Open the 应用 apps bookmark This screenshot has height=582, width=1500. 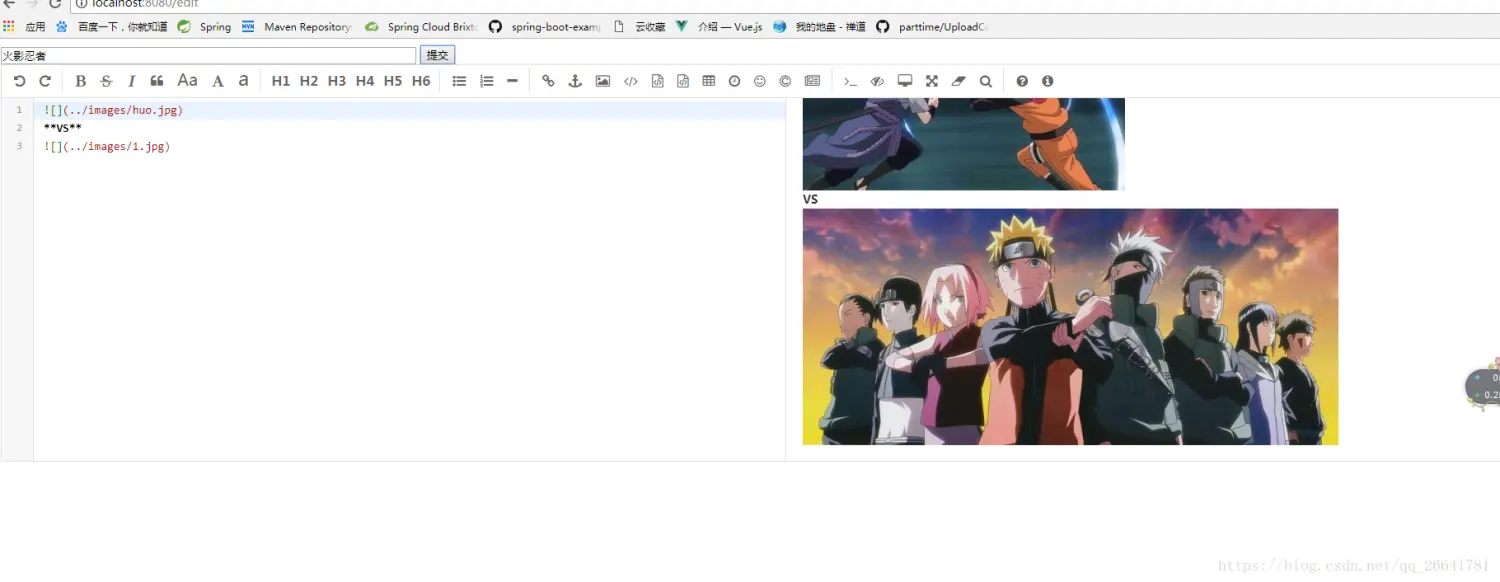click(x=25, y=27)
